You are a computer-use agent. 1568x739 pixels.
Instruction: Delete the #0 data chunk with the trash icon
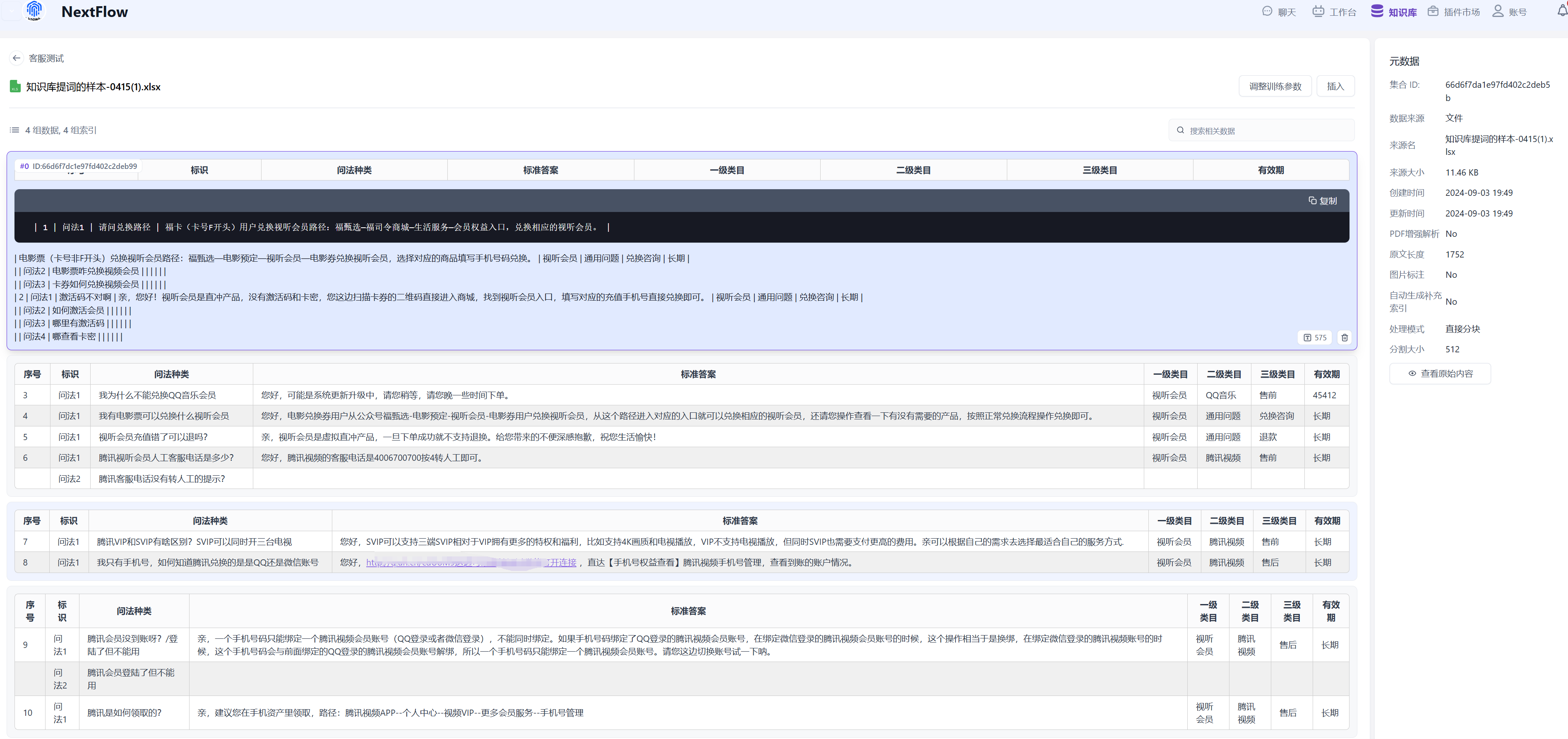click(1345, 338)
